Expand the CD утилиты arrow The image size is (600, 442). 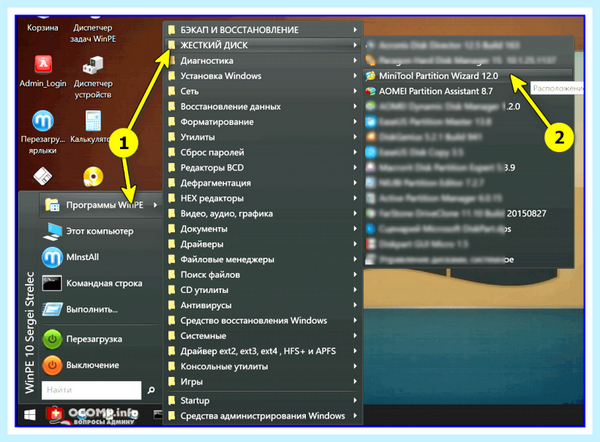(x=355, y=290)
